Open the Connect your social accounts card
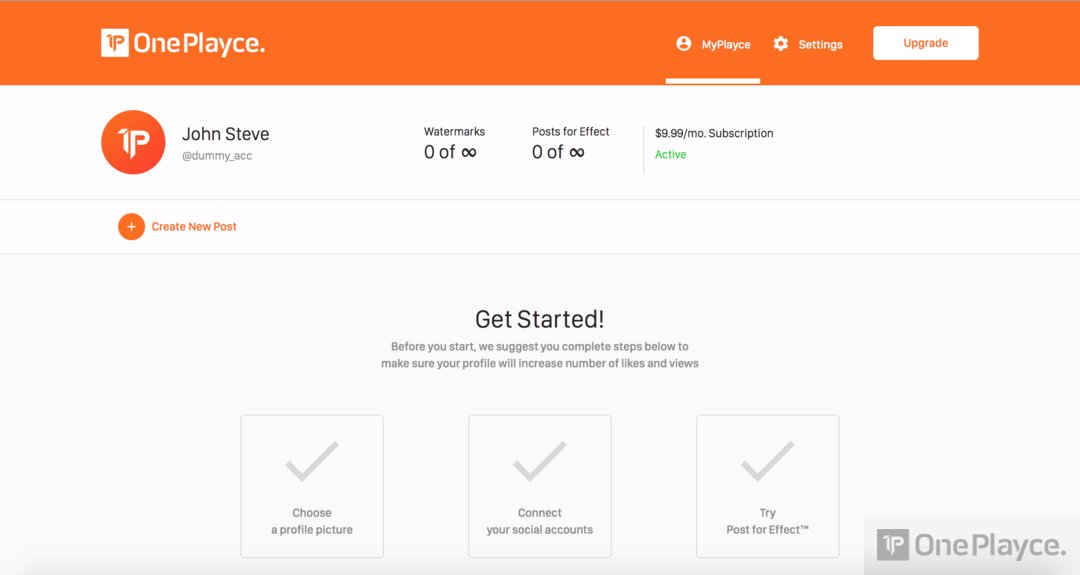Screen dimensions: 1080x575 pos(540,486)
